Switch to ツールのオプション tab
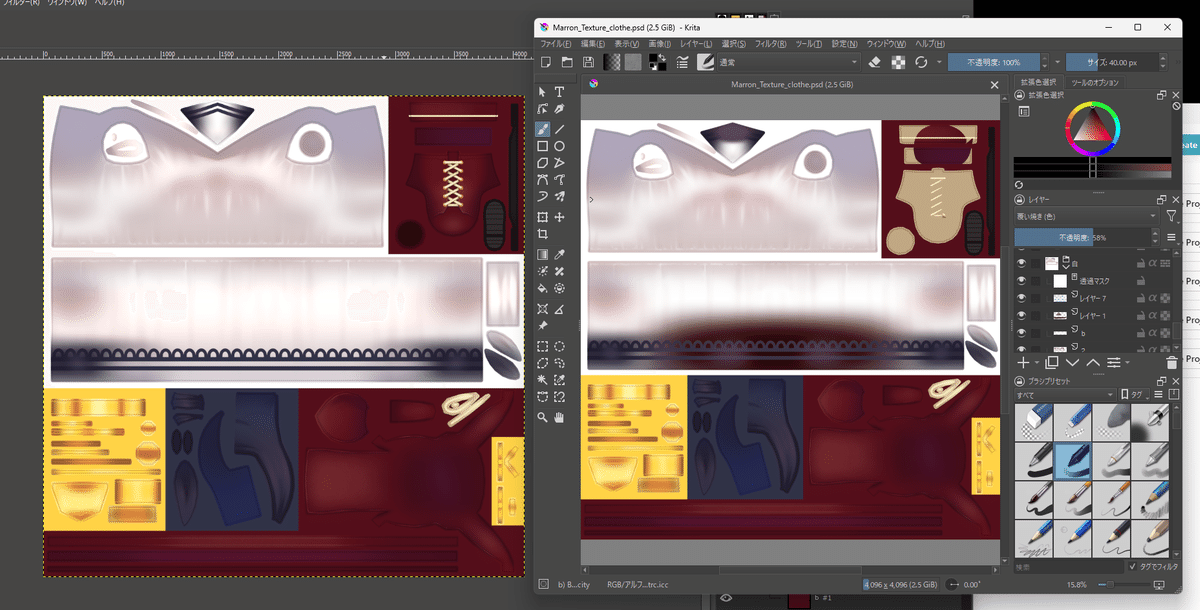This screenshot has height=610, width=1200. point(1094,82)
